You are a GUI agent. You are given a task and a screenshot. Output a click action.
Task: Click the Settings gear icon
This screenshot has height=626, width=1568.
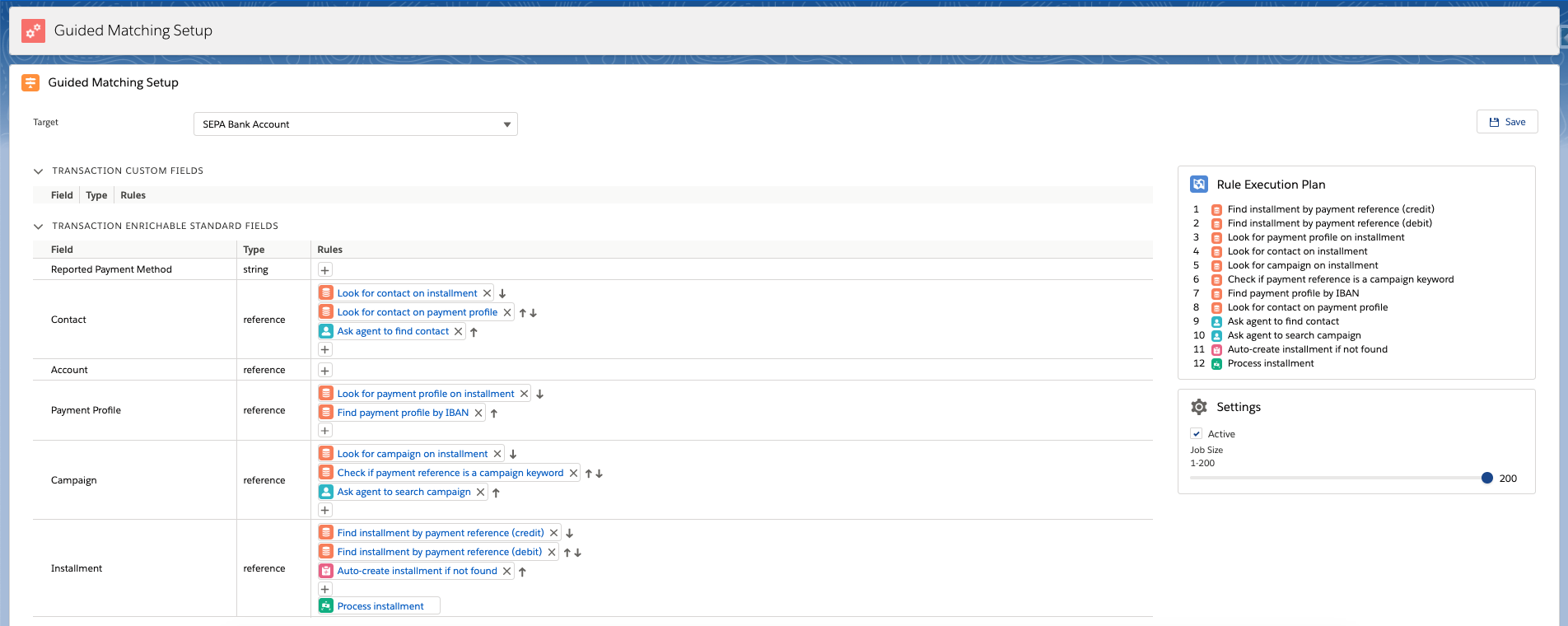tap(1199, 407)
